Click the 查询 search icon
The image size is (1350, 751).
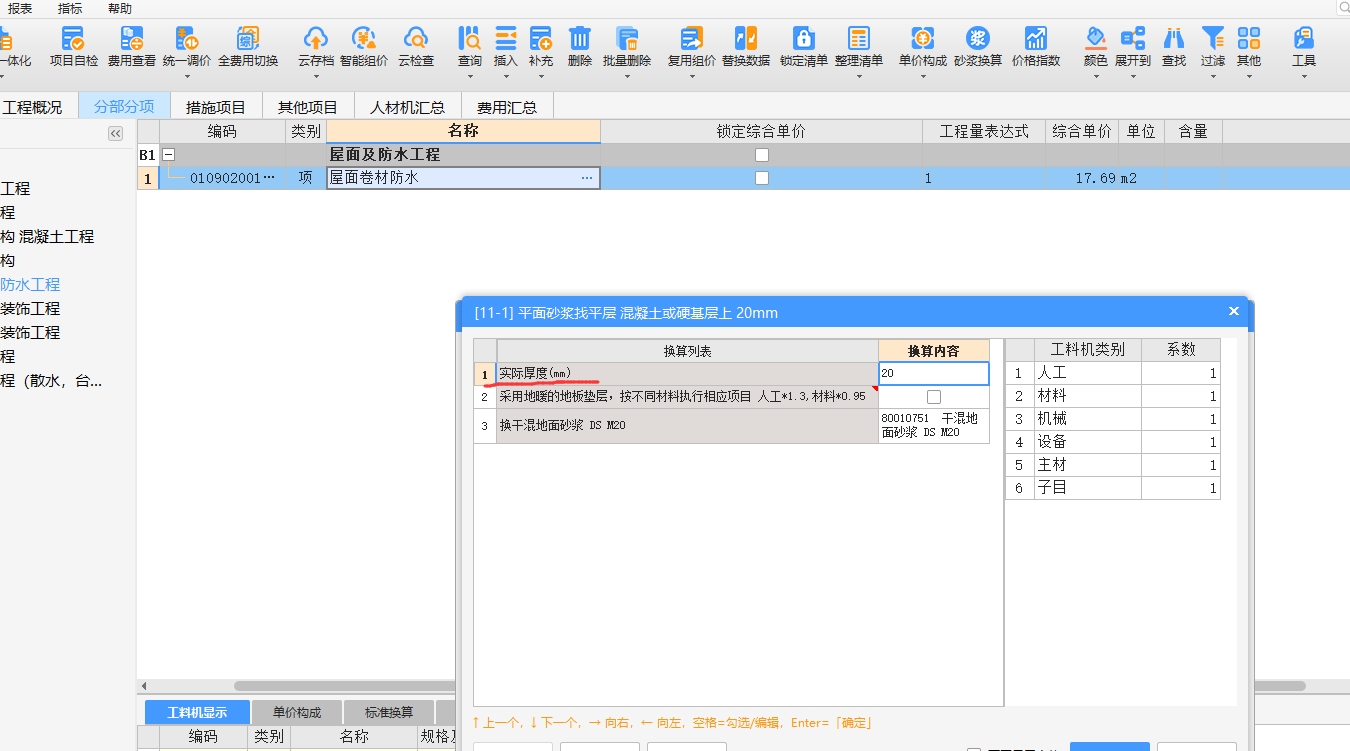tap(470, 40)
